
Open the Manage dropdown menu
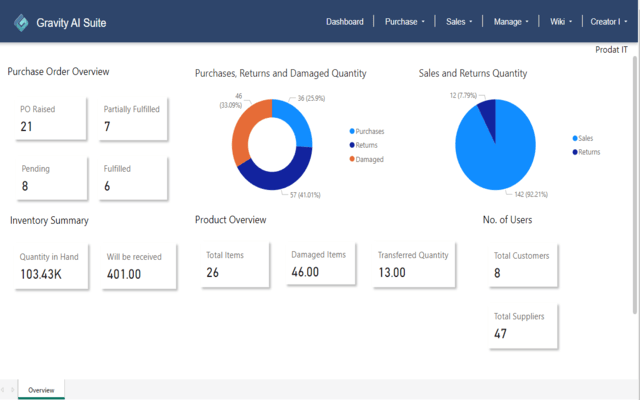(513, 21)
